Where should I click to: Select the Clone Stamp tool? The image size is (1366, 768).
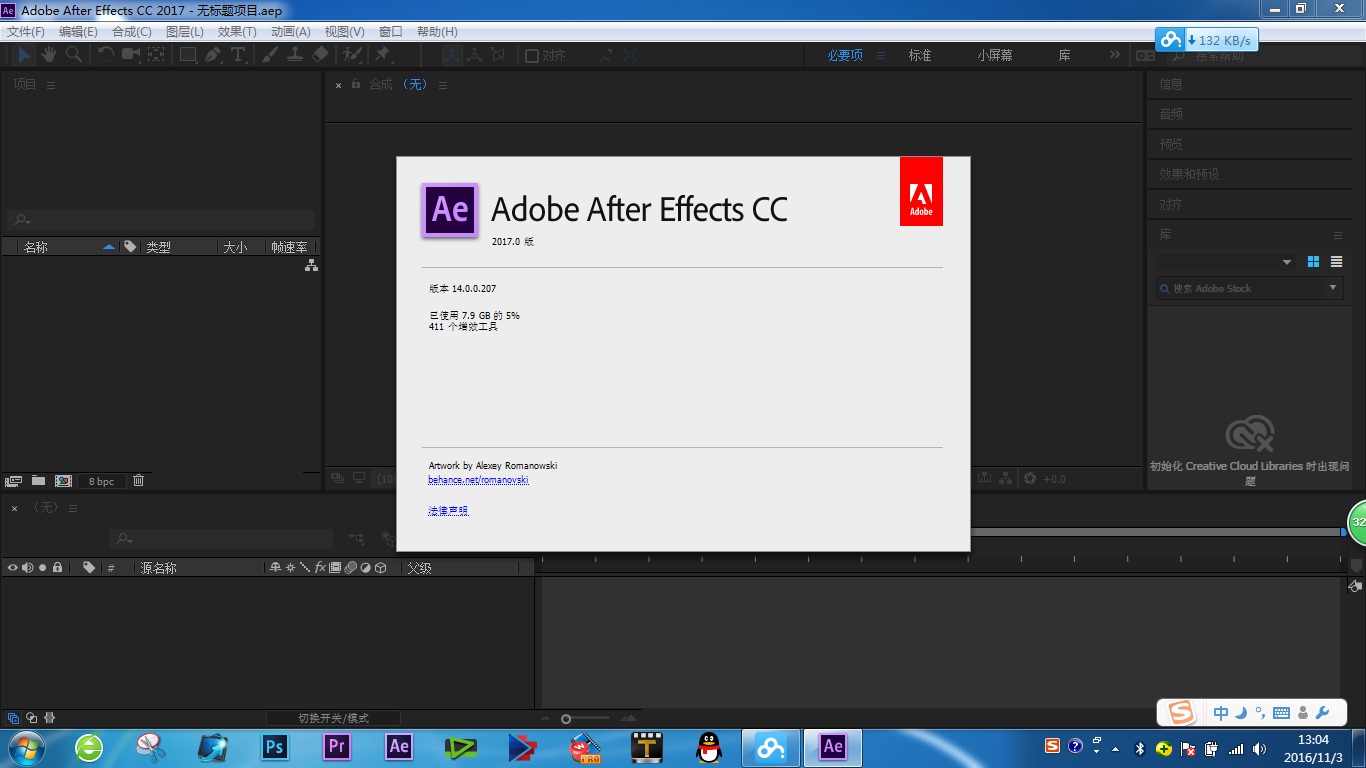295,55
